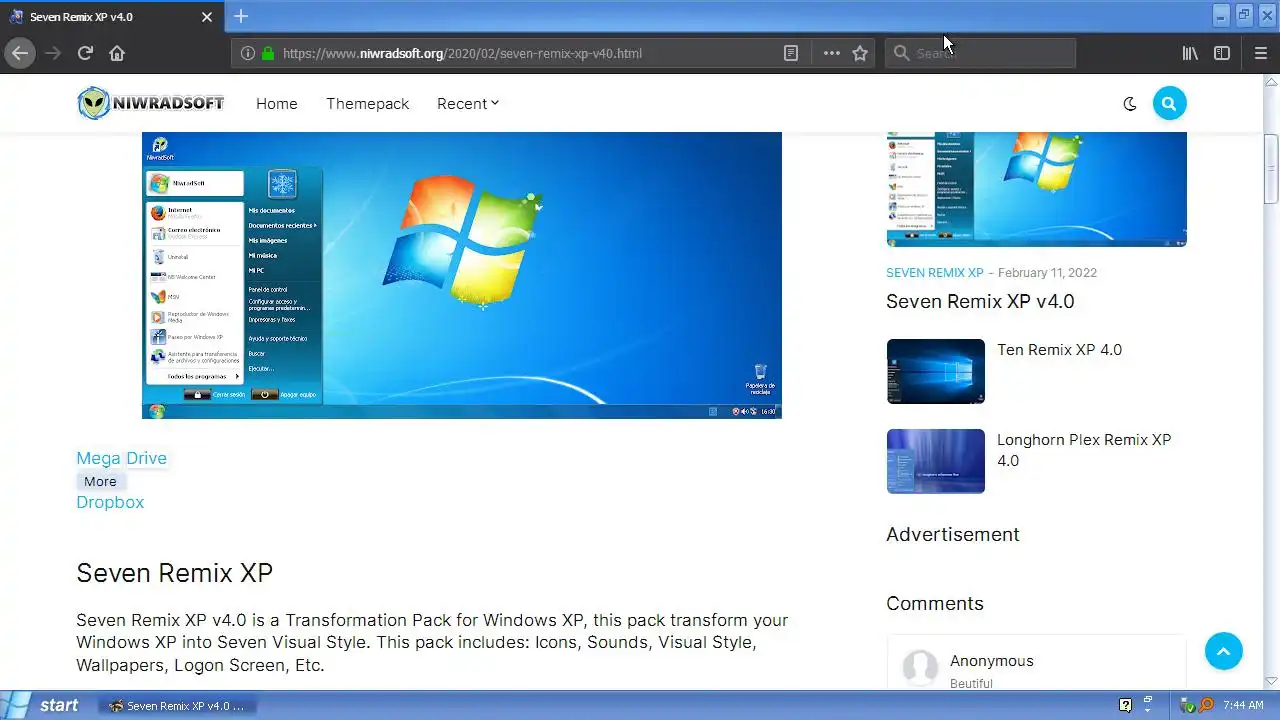This screenshot has width=1280, height=720.
Task: Go back with the browser back arrow
Action: click(20, 53)
